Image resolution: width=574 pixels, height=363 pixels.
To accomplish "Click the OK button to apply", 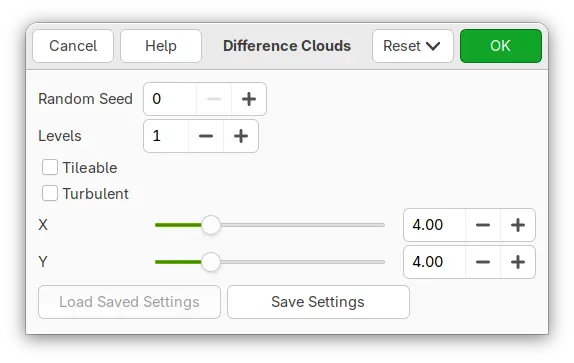I will click(x=500, y=46).
